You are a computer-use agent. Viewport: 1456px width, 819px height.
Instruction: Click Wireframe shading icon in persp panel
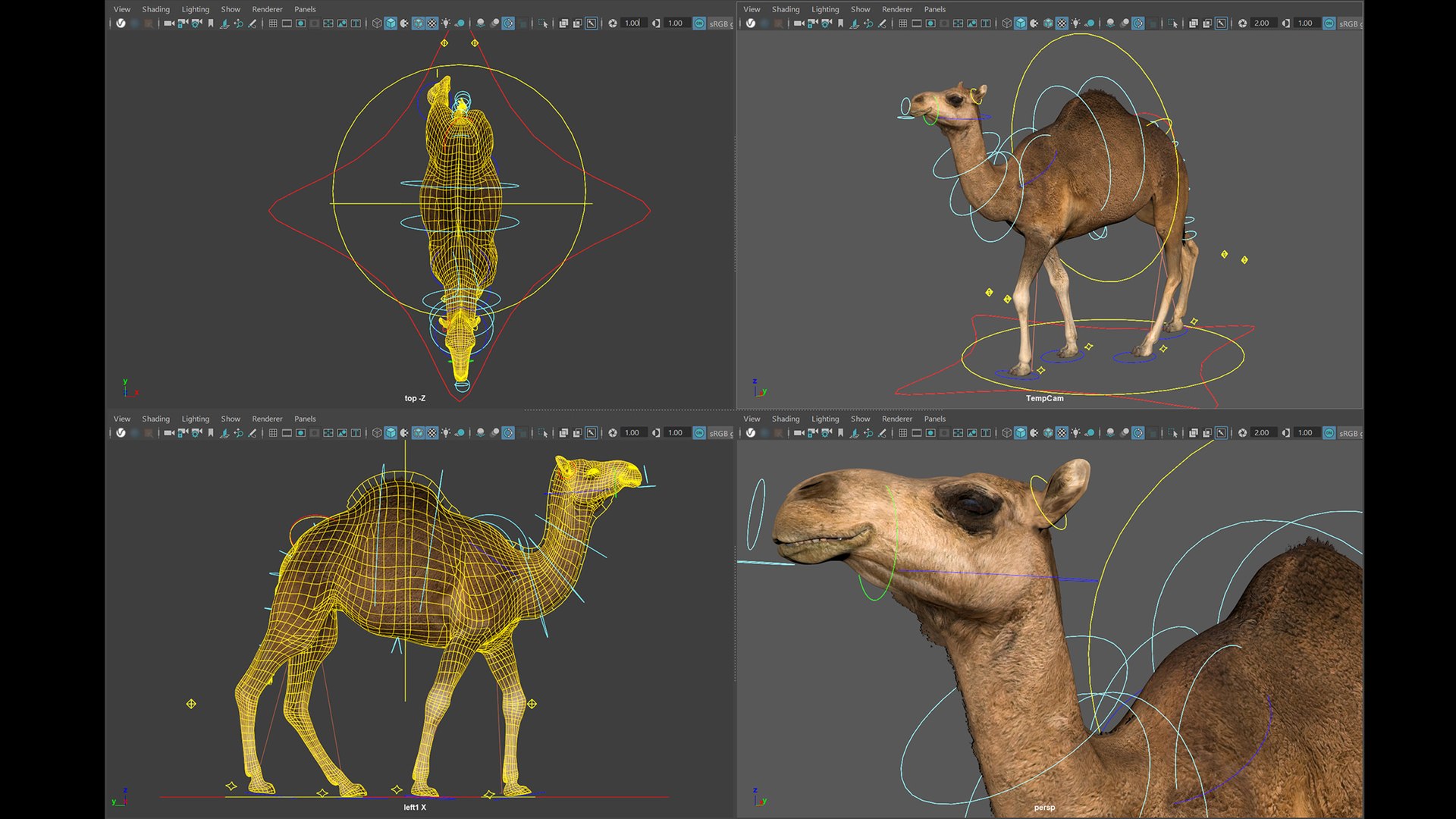pos(1006,433)
